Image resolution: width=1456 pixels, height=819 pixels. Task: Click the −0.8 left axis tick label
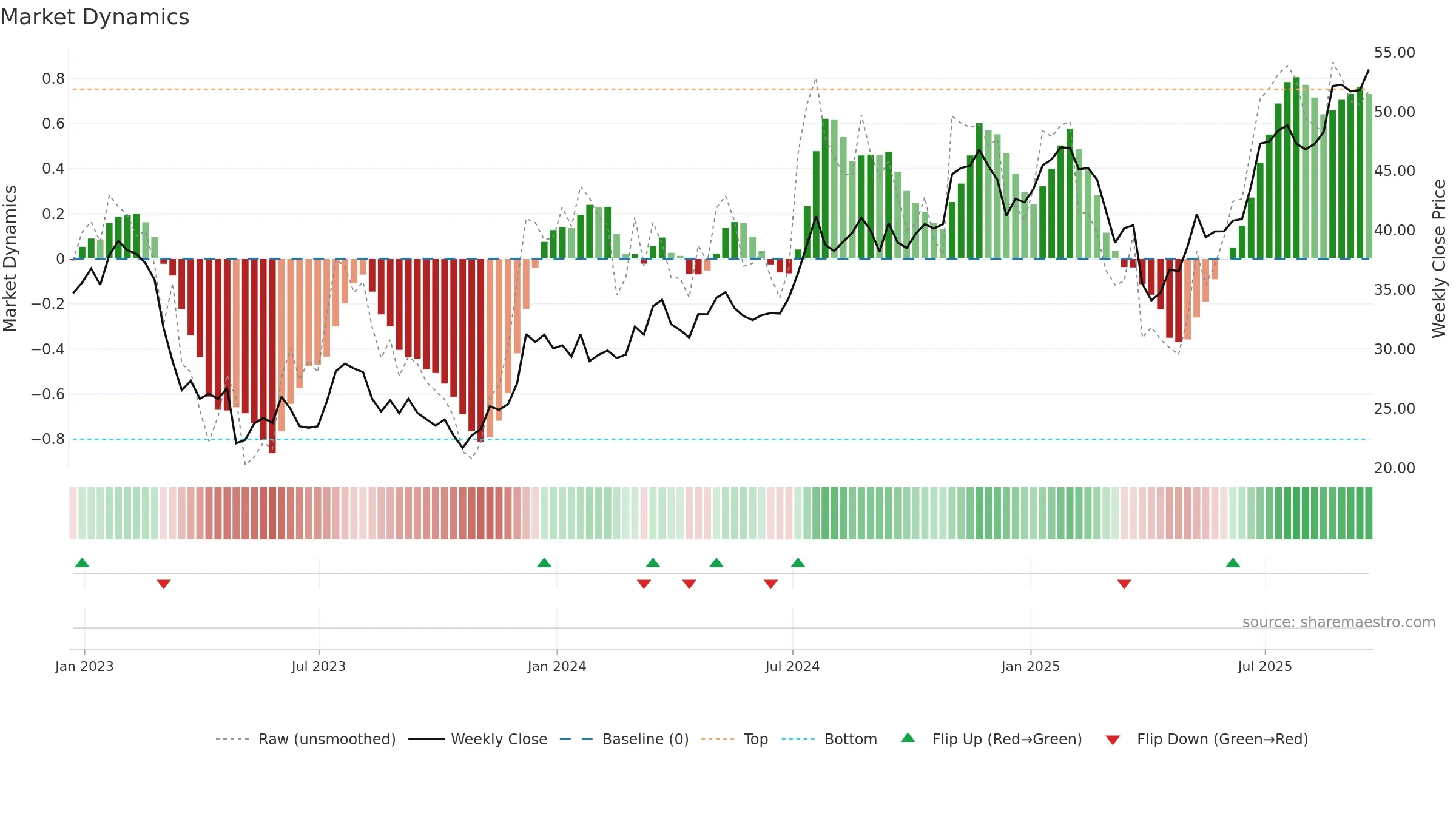click(x=47, y=439)
